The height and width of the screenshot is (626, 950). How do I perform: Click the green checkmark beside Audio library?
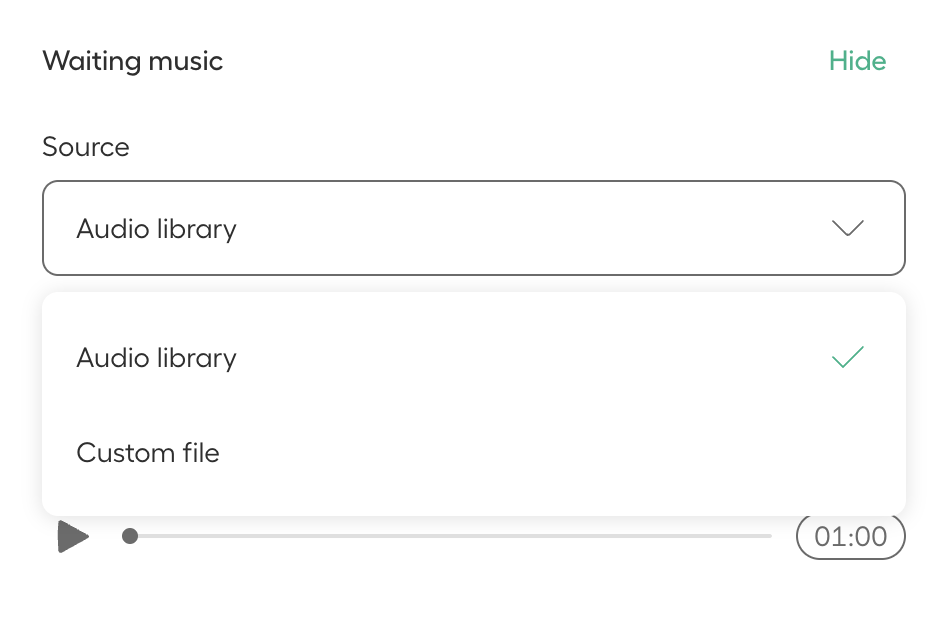(x=848, y=357)
